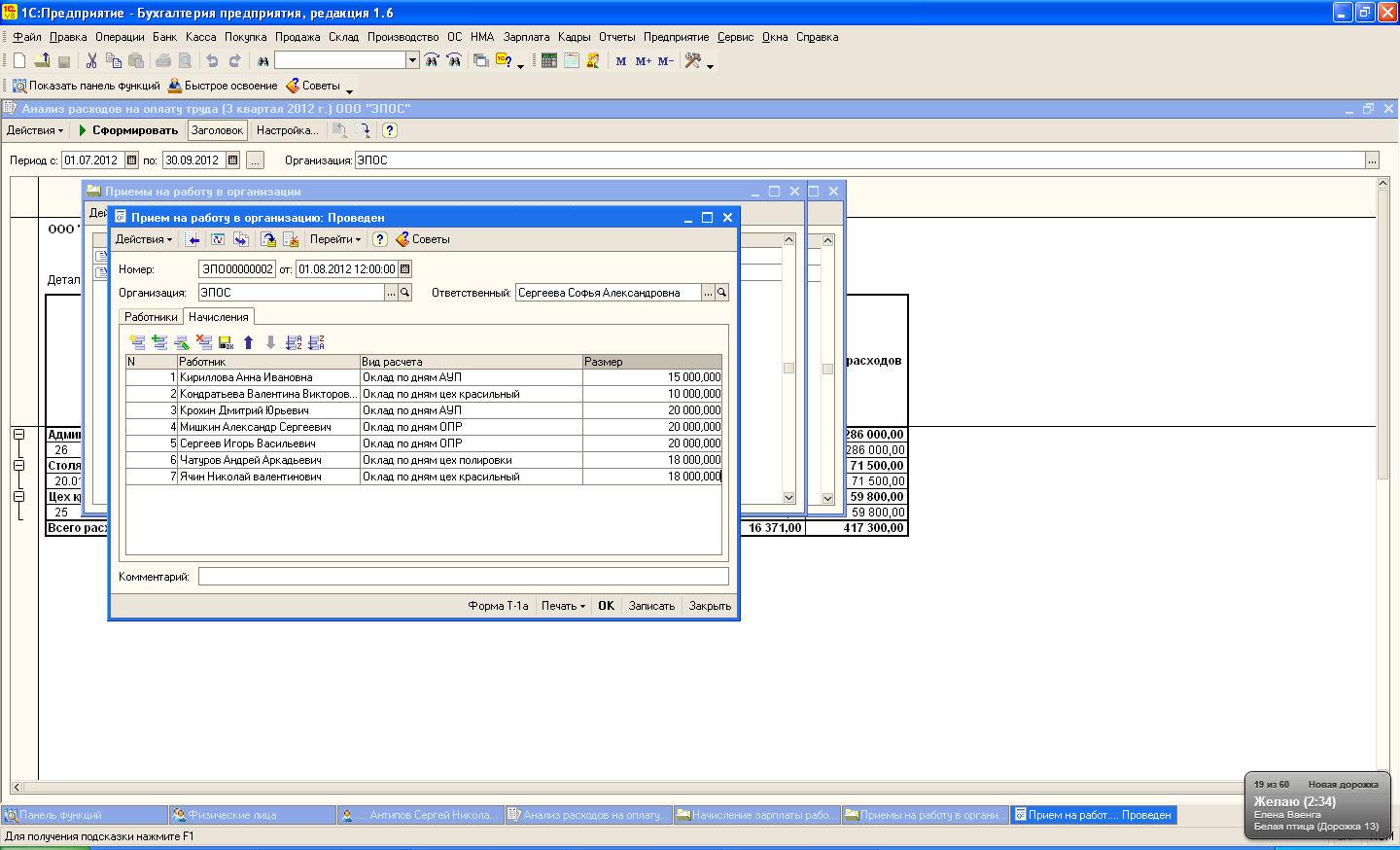Click the binoculars Find icon beside the search box
1400x850 pixels.
point(262,60)
